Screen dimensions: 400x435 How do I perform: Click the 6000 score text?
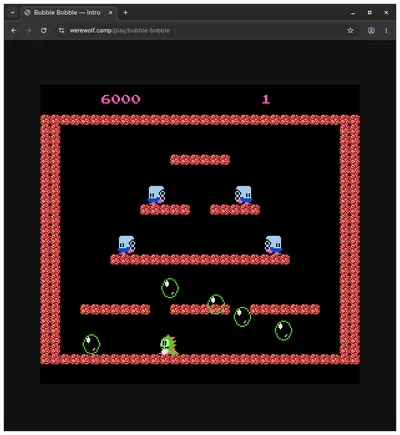[121, 99]
